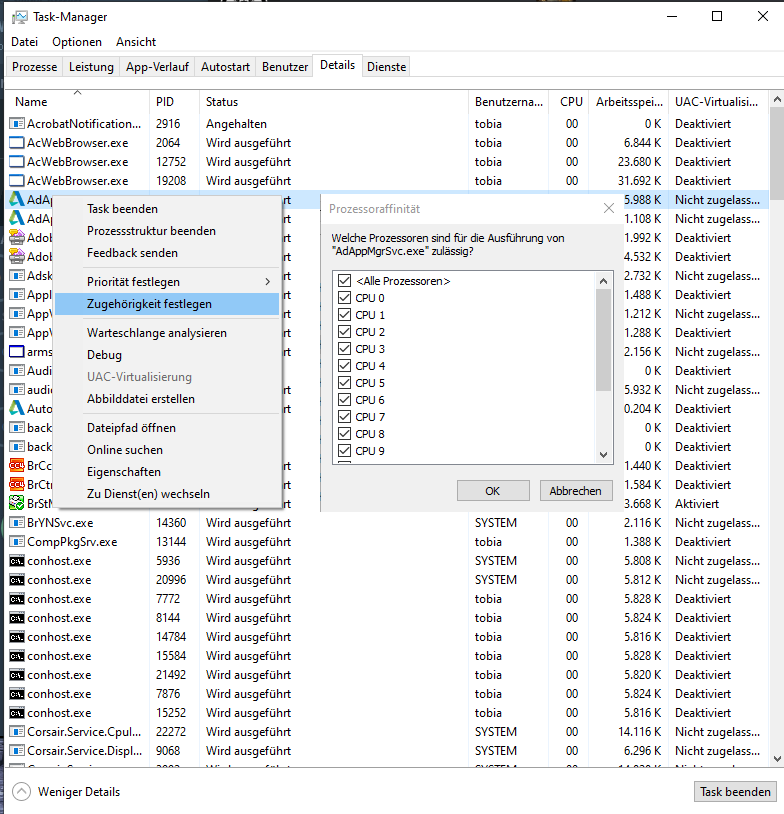
Task: Click the Task Manager icon in the title bar
Action: [19, 17]
